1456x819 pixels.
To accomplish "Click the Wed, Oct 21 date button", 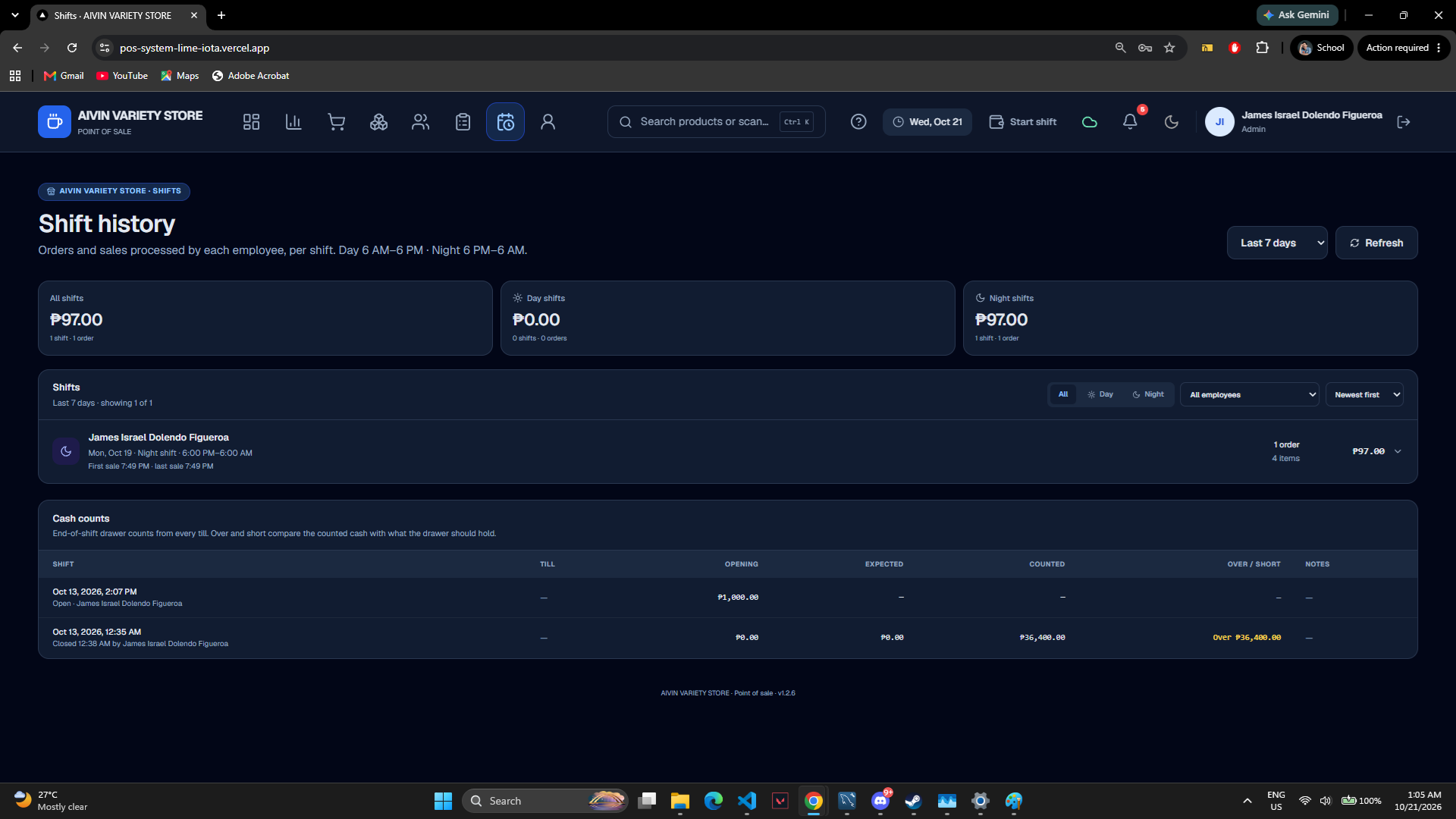I will point(927,122).
